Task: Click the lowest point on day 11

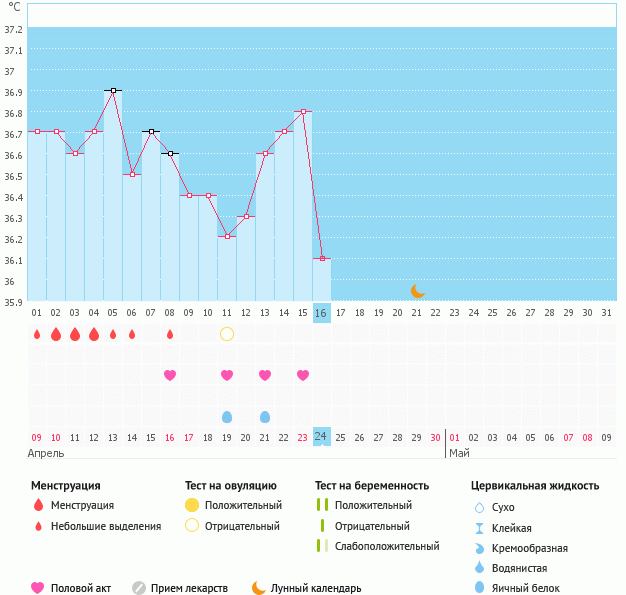Action: coord(227,237)
